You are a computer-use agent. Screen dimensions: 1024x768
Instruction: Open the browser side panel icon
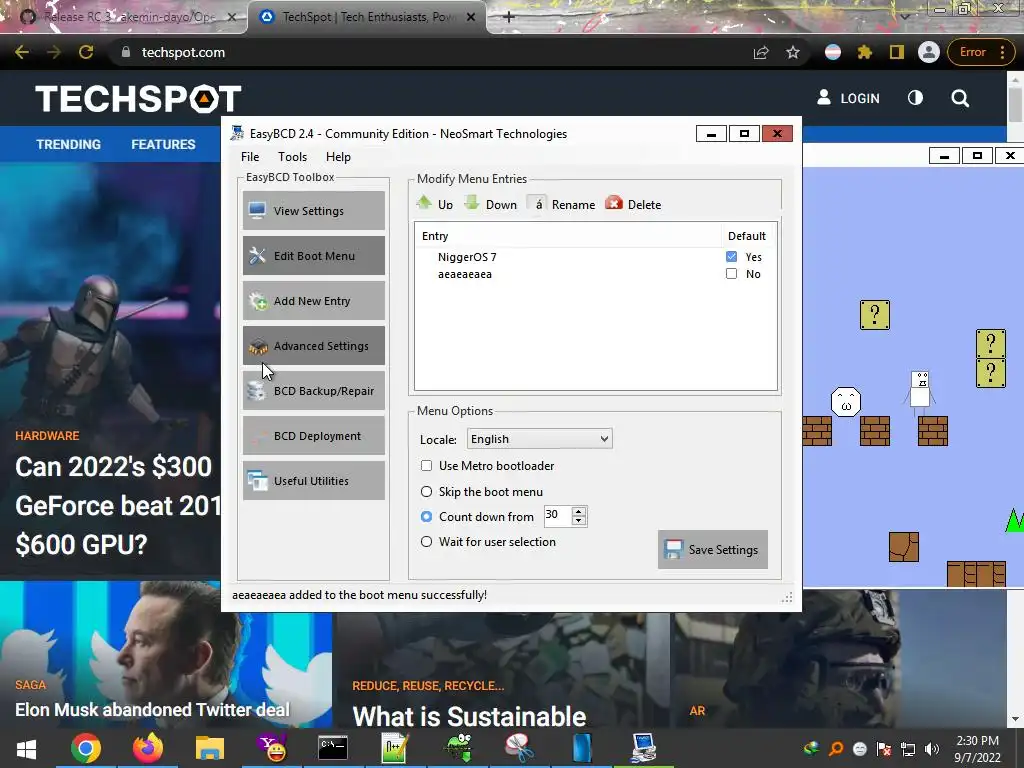[897, 52]
